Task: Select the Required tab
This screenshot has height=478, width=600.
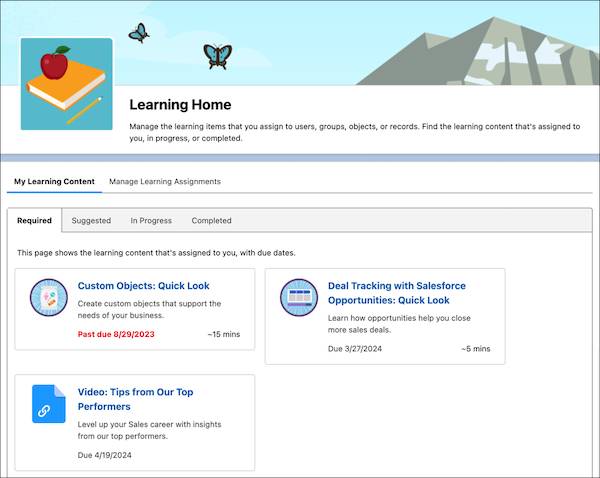Action: [34, 220]
